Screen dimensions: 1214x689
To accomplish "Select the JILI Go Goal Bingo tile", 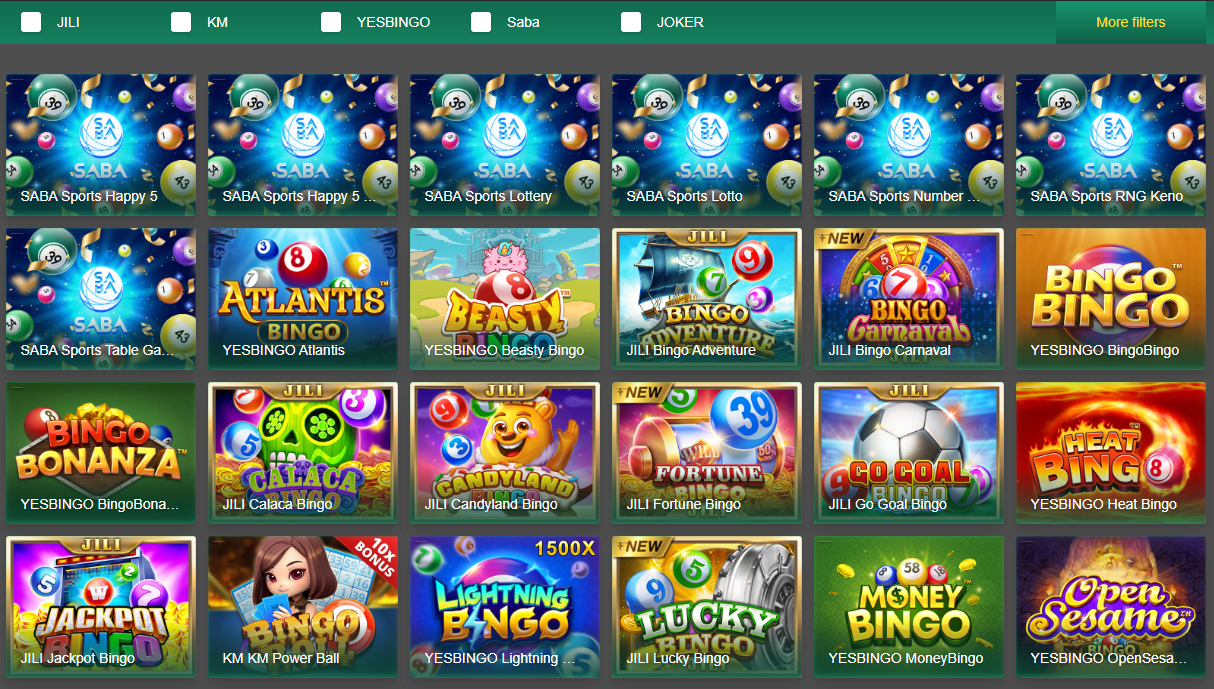I will point(909,453).
